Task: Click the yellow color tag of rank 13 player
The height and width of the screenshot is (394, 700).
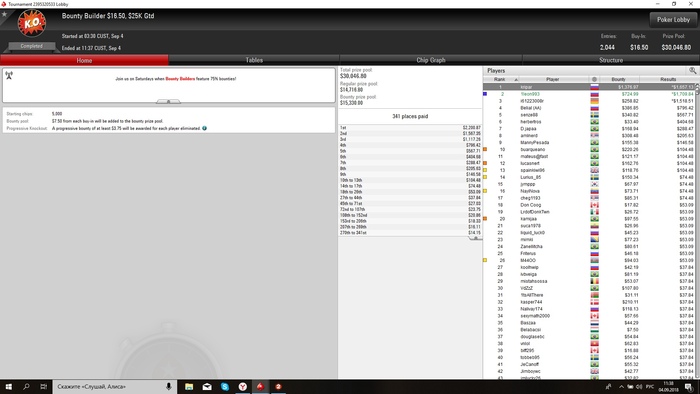Action: [x=485, y=170]
